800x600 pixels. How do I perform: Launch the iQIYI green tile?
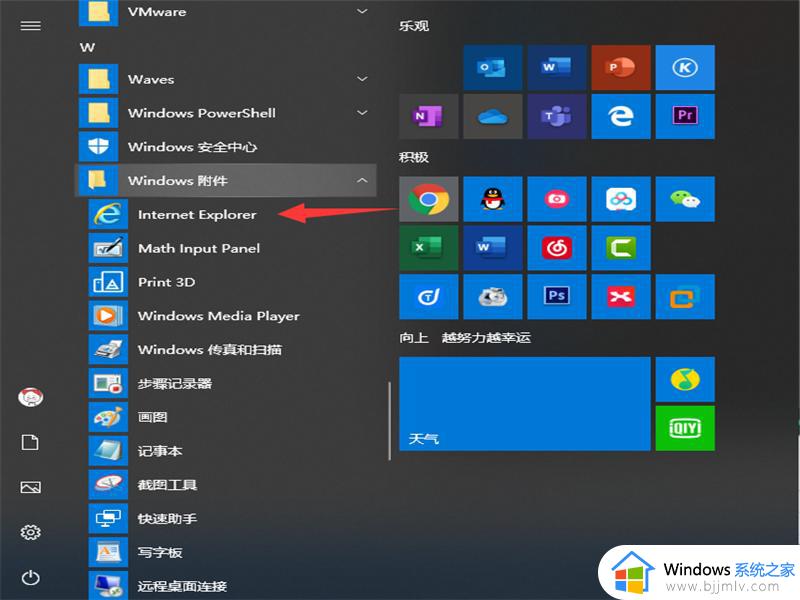coord(685,428)
